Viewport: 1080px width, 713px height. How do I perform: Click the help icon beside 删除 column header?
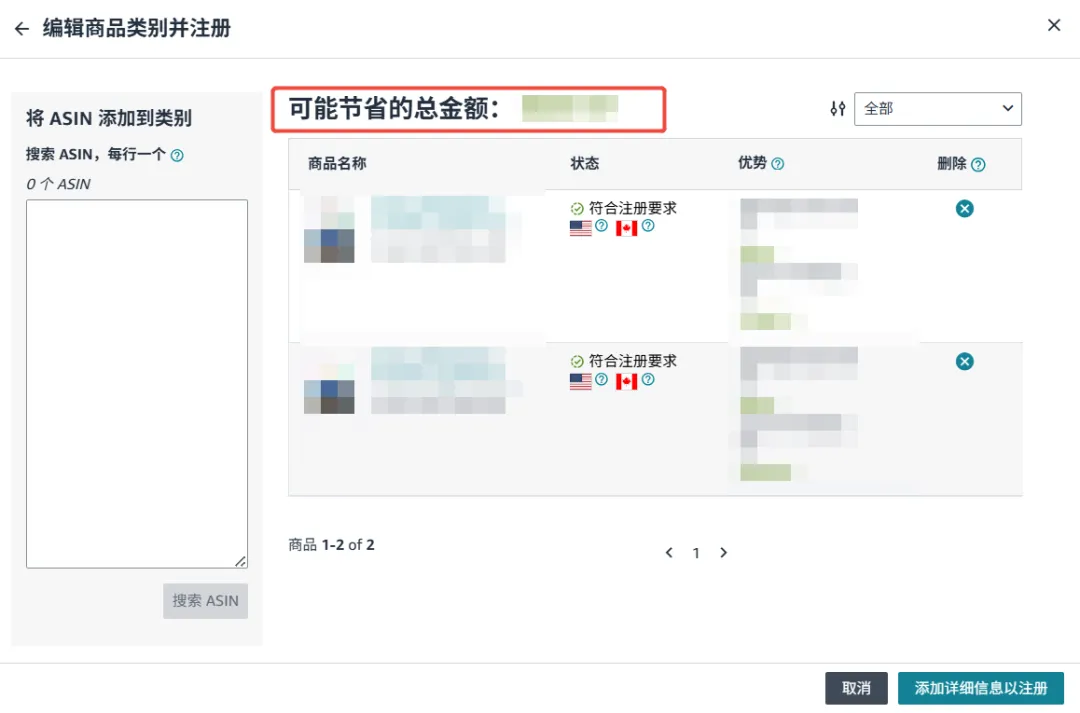pos(981,163)
